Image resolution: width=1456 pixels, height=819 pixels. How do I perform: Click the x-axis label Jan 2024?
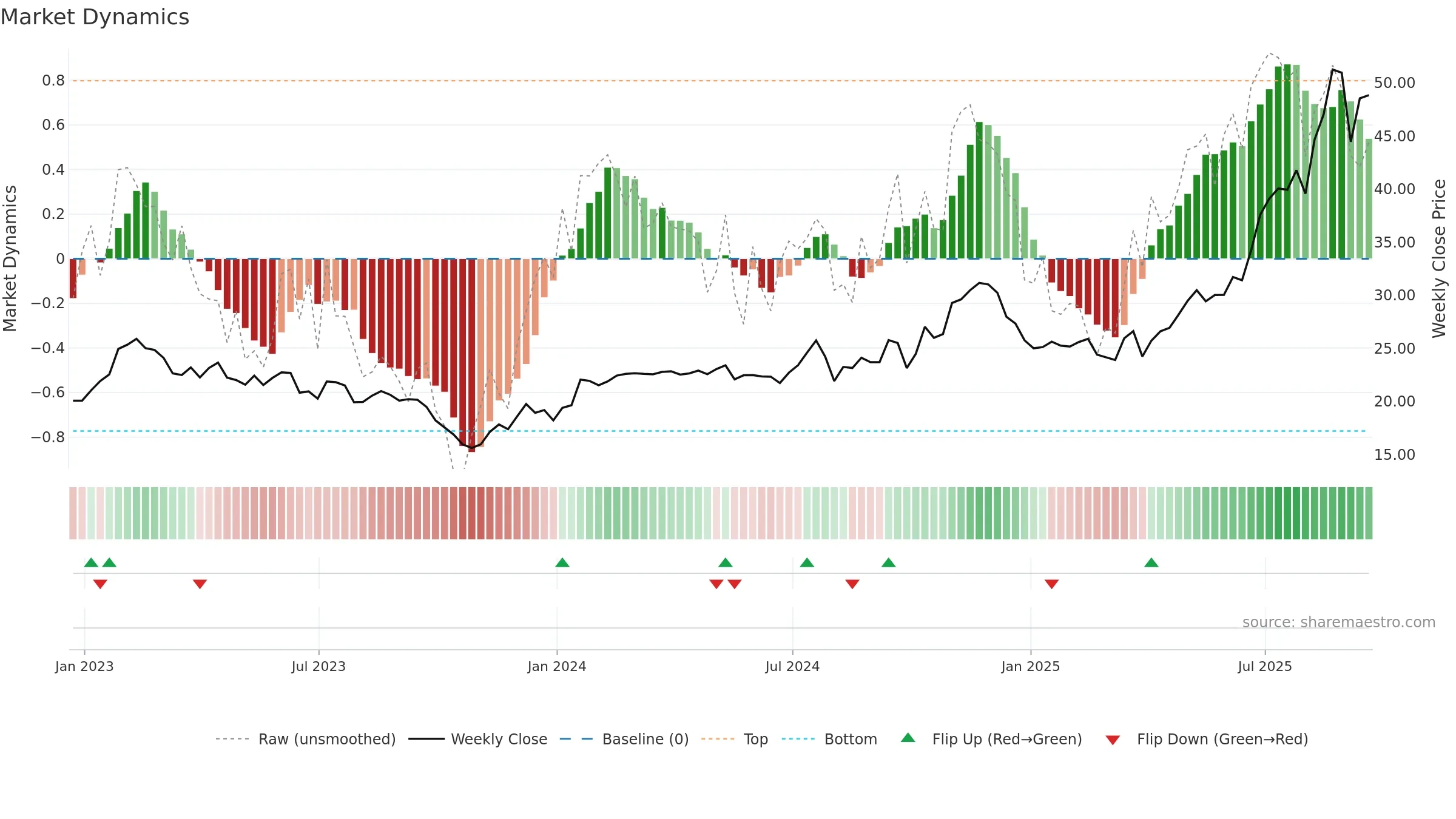point(557,666)
